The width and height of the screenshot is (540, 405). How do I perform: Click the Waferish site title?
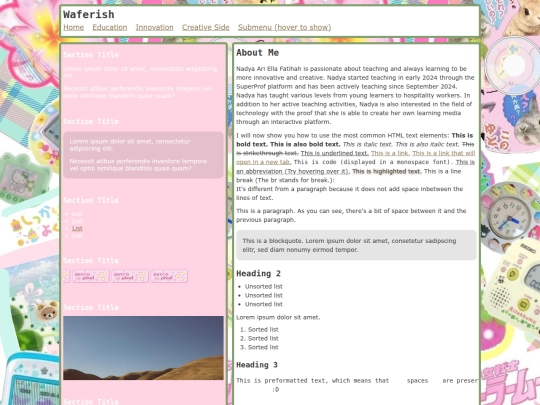tap(89, 14)
